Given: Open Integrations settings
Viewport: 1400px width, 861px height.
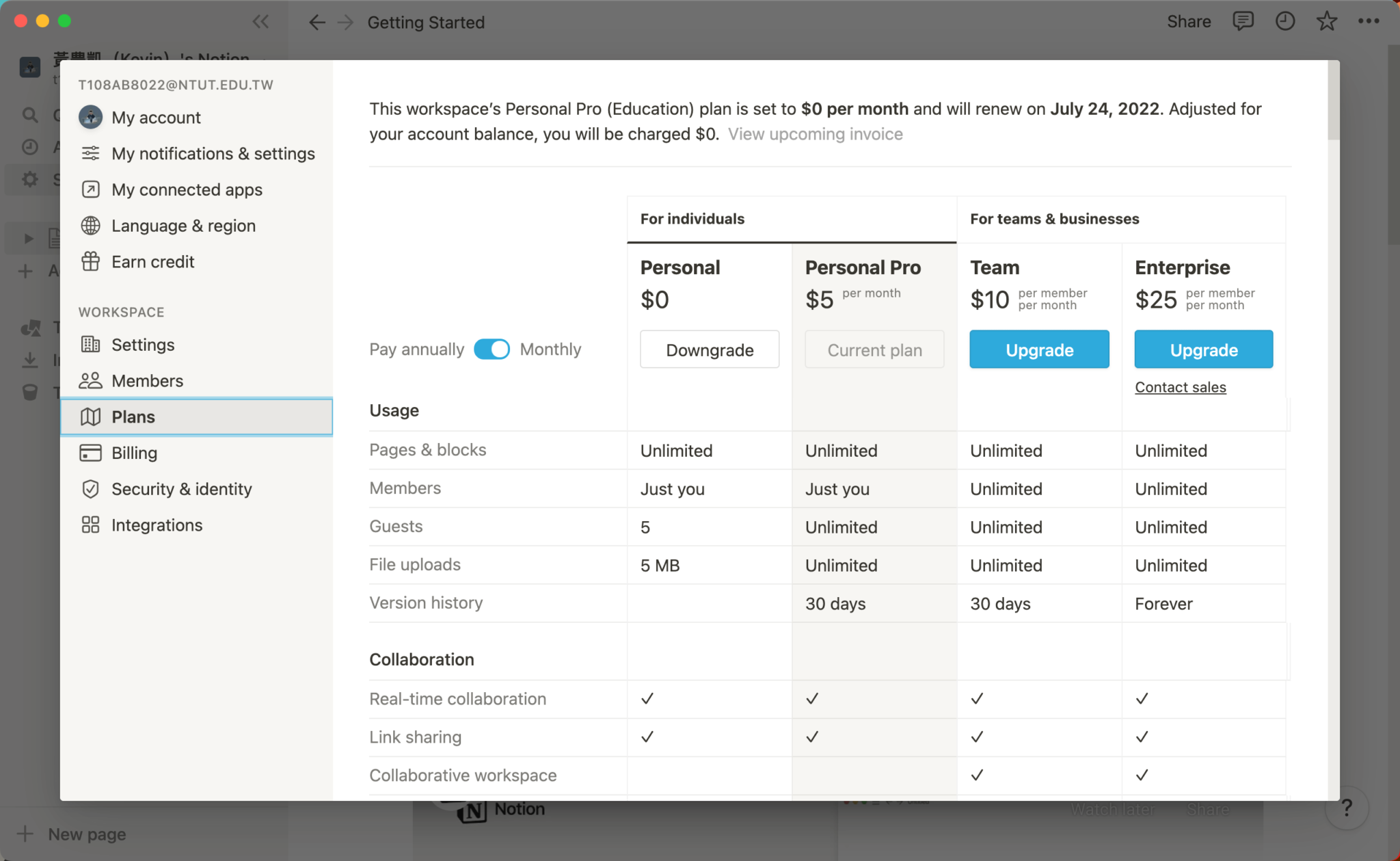Looking at the screenshot, I should click(x=157, y=525).
